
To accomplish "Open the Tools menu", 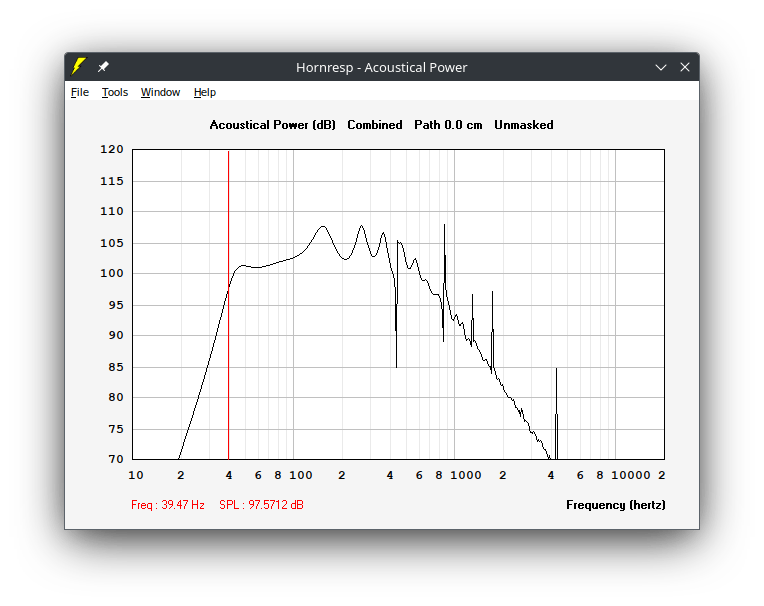I will point(115,92).
